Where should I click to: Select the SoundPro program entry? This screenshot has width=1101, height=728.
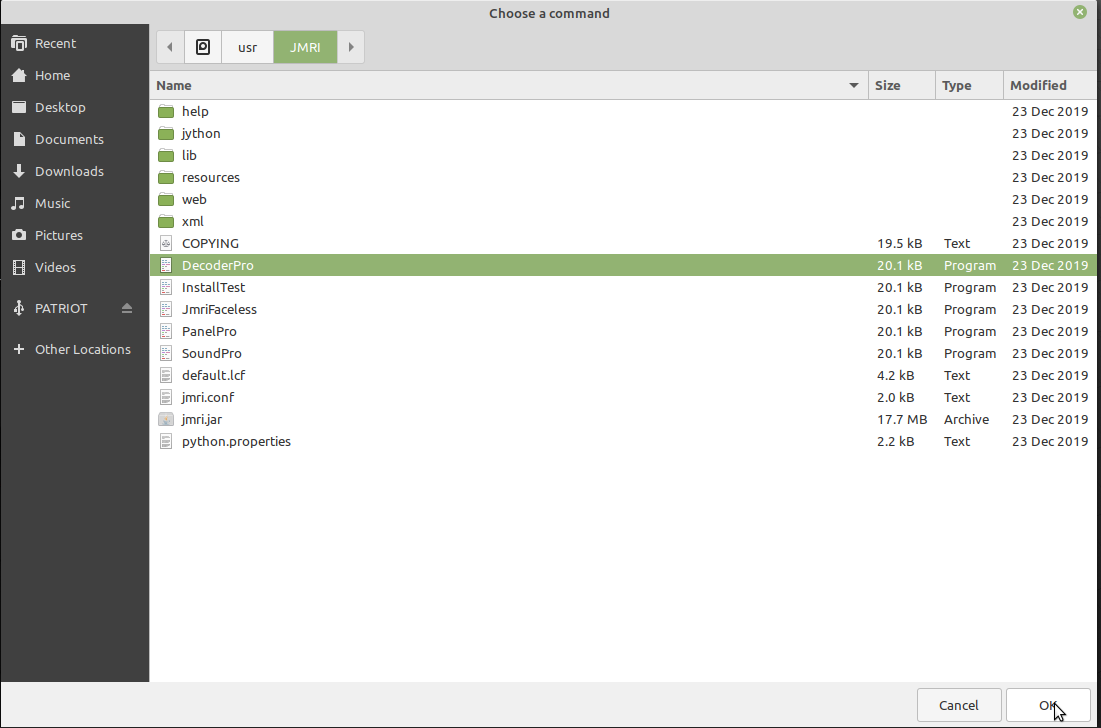[212, 354]
